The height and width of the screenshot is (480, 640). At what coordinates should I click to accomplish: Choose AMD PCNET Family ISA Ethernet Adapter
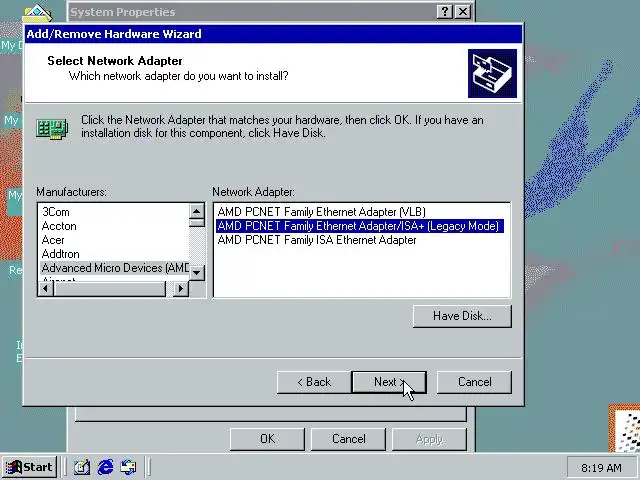click(x=317, y=240)
